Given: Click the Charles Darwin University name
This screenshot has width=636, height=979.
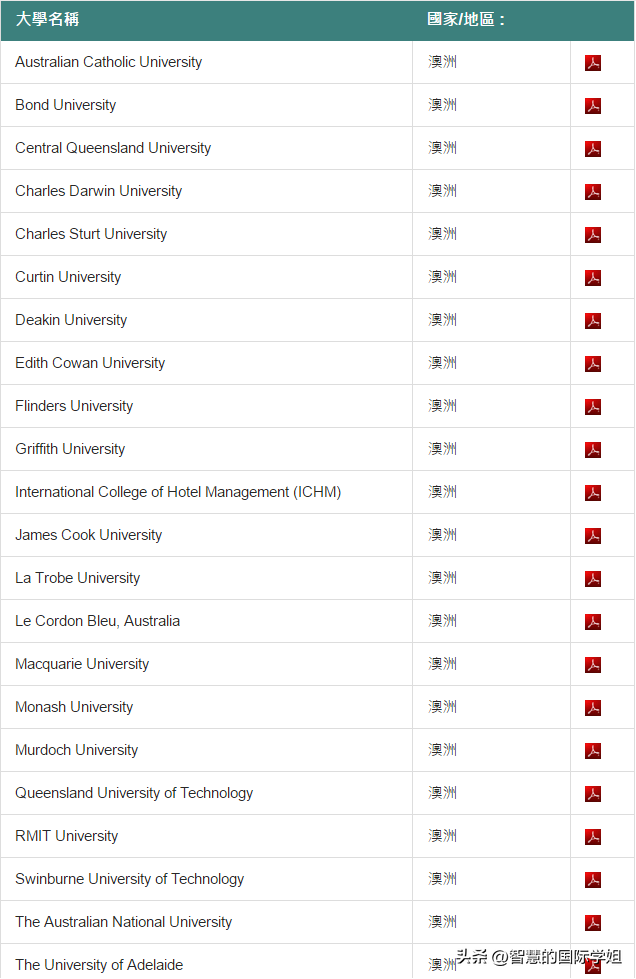Looking at the screenshot, I should point(98,191).
